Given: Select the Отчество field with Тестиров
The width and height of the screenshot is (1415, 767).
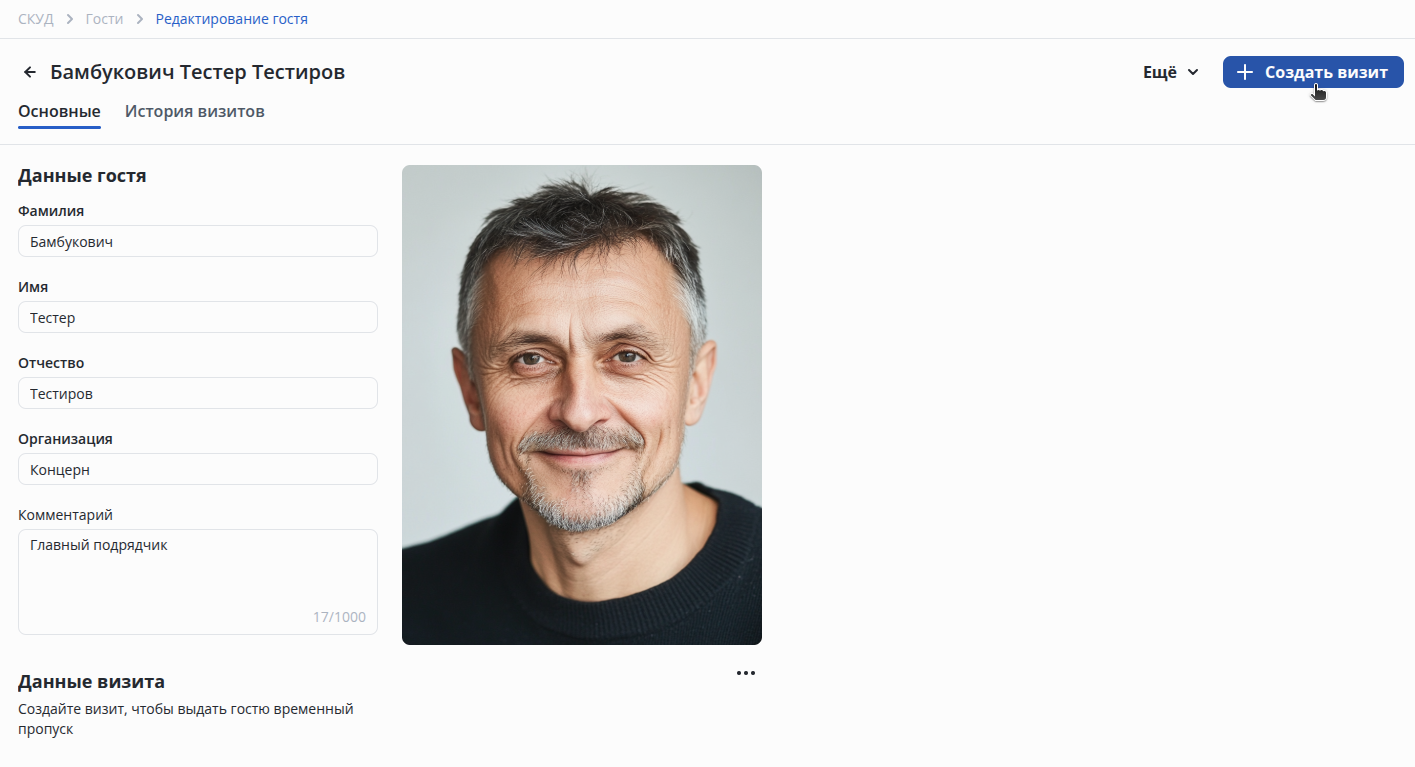Looking at the screenshot, I should point(198,393).
